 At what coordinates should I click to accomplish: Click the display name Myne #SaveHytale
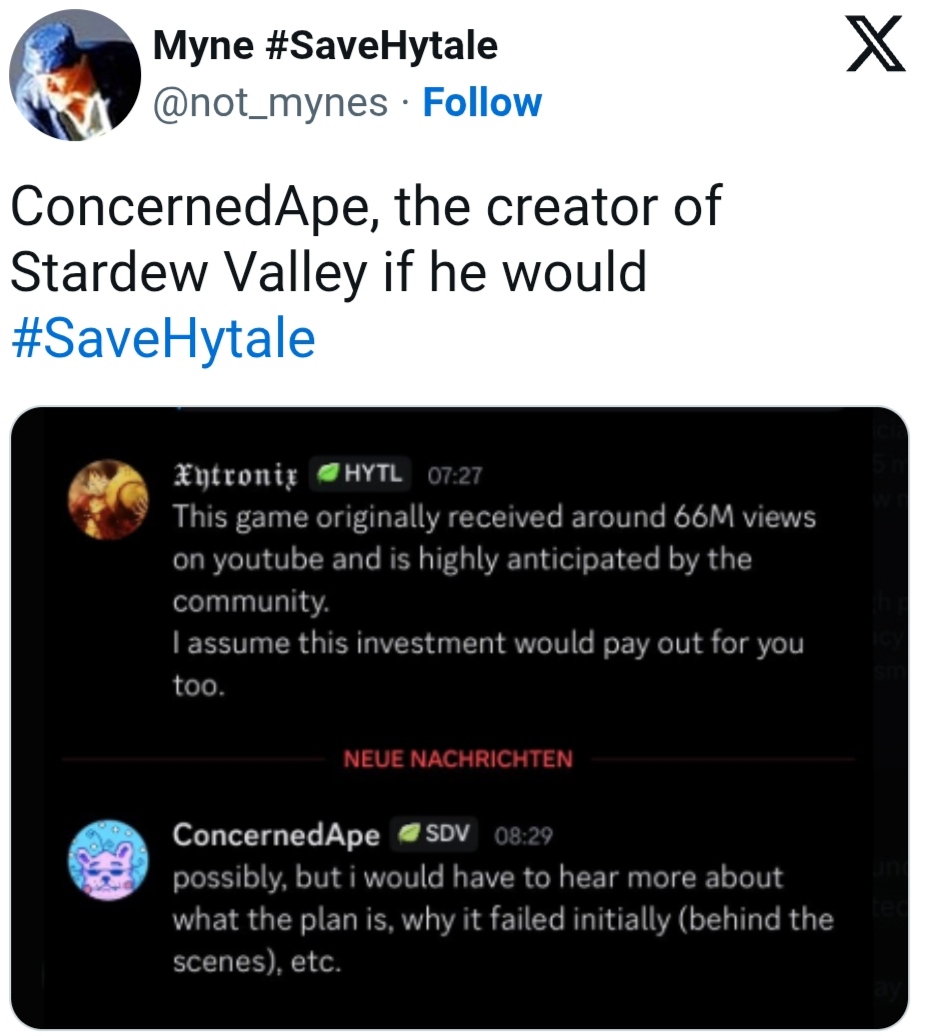click(325, 46)
